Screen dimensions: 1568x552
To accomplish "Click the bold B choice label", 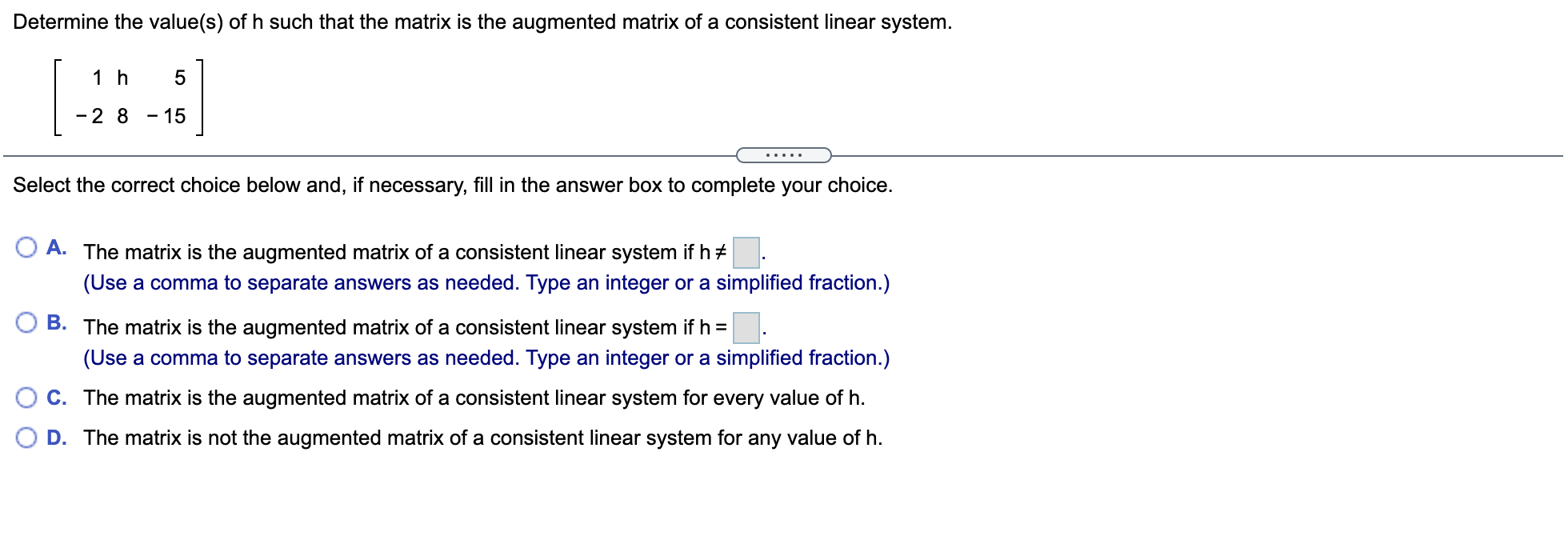I will click(x=56, y=320).
